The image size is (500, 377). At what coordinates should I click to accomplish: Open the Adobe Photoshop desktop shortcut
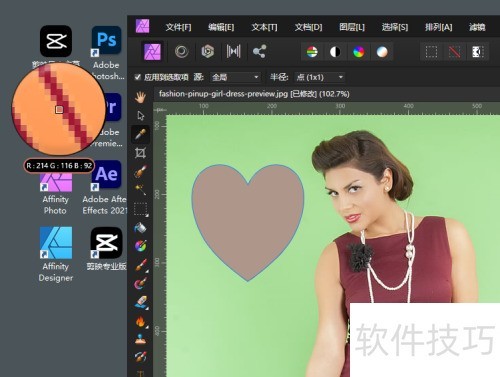tap(106, 53)
